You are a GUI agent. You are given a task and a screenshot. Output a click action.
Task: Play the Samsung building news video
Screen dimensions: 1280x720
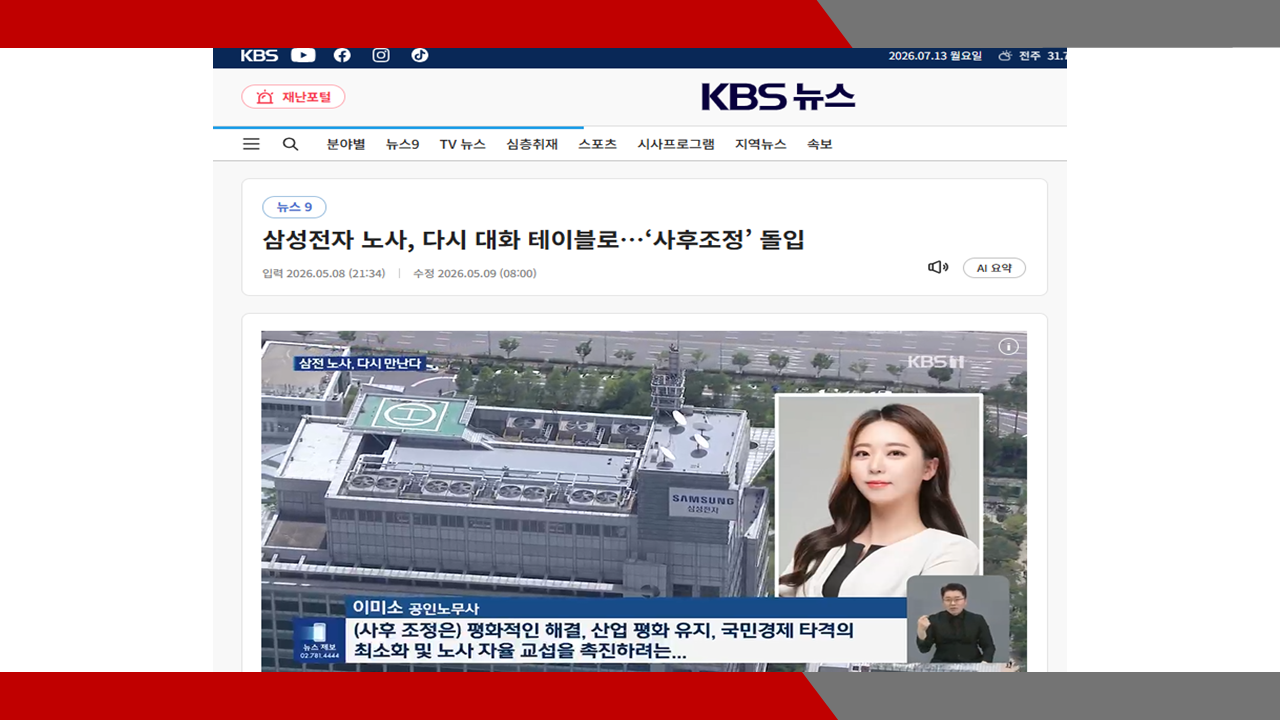[x=644, y=501]
